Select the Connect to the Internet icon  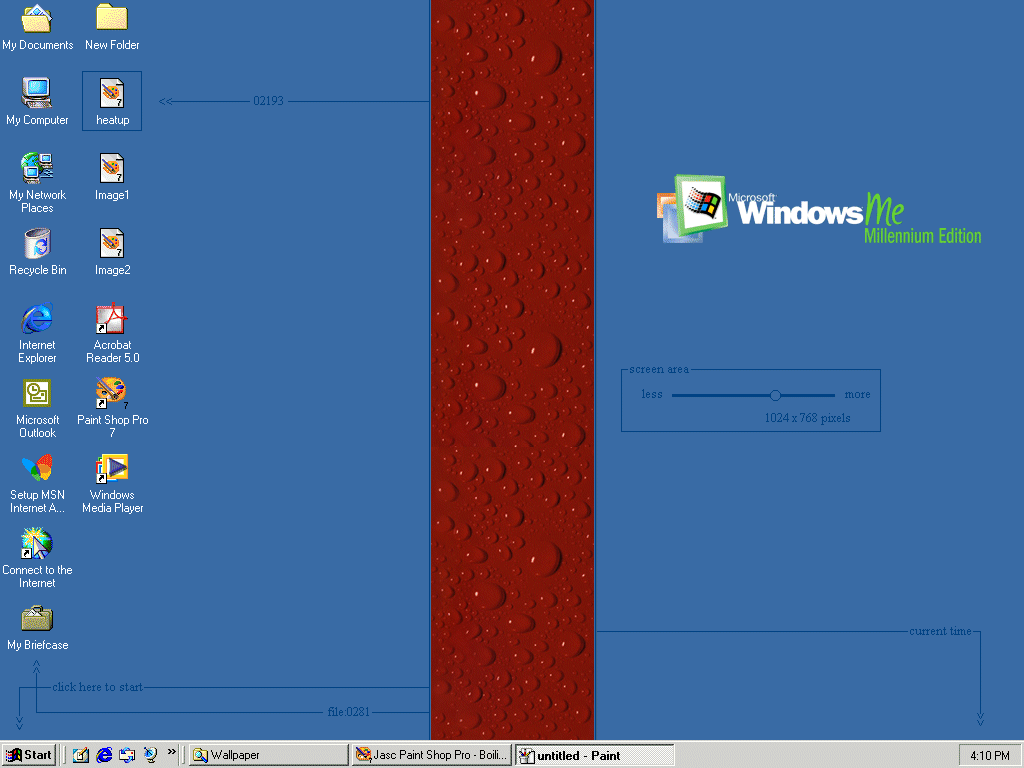pyautogui.click(x=37, y=558)
